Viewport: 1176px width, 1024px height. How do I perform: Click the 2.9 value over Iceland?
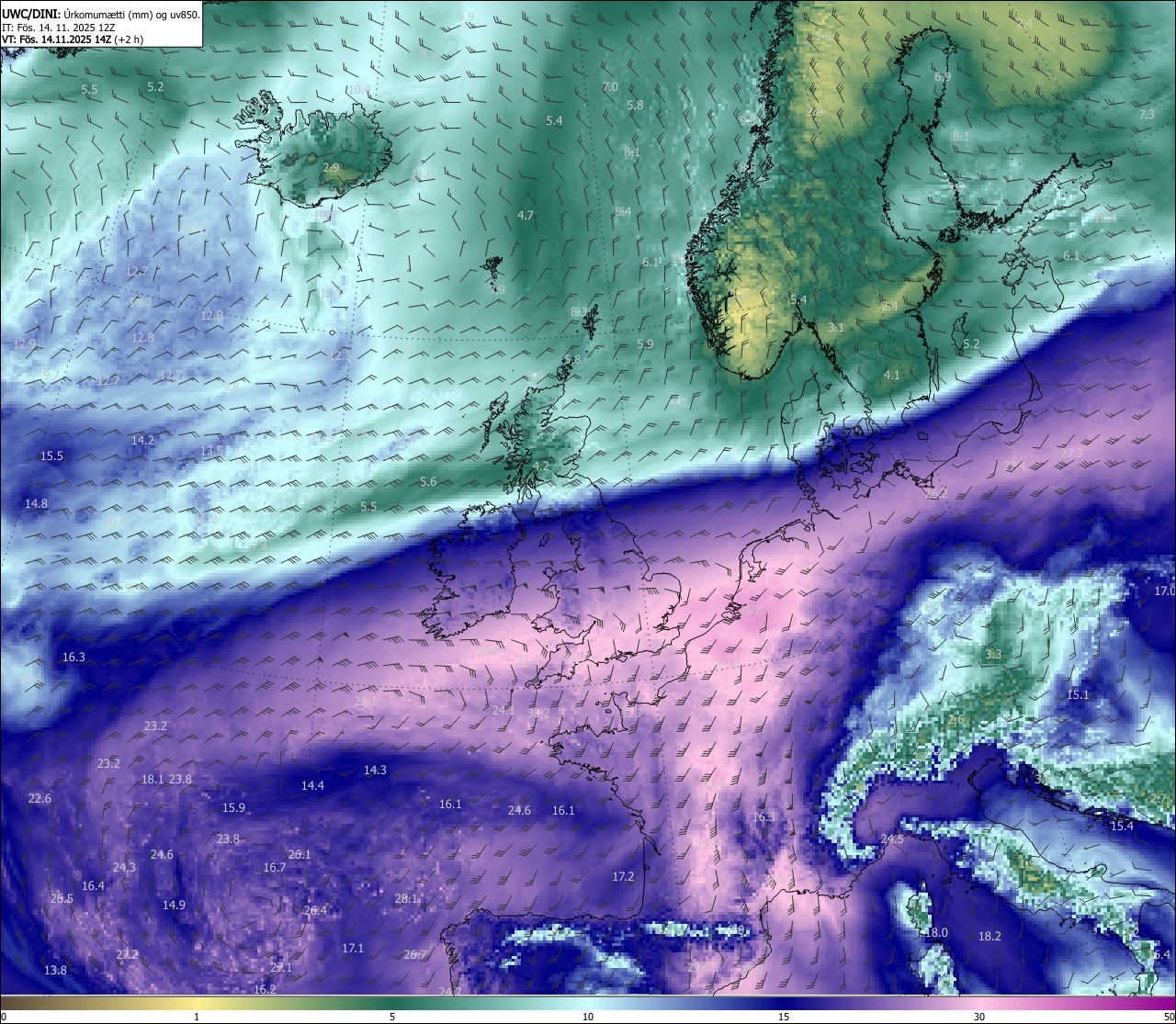(x=332, y=168)
